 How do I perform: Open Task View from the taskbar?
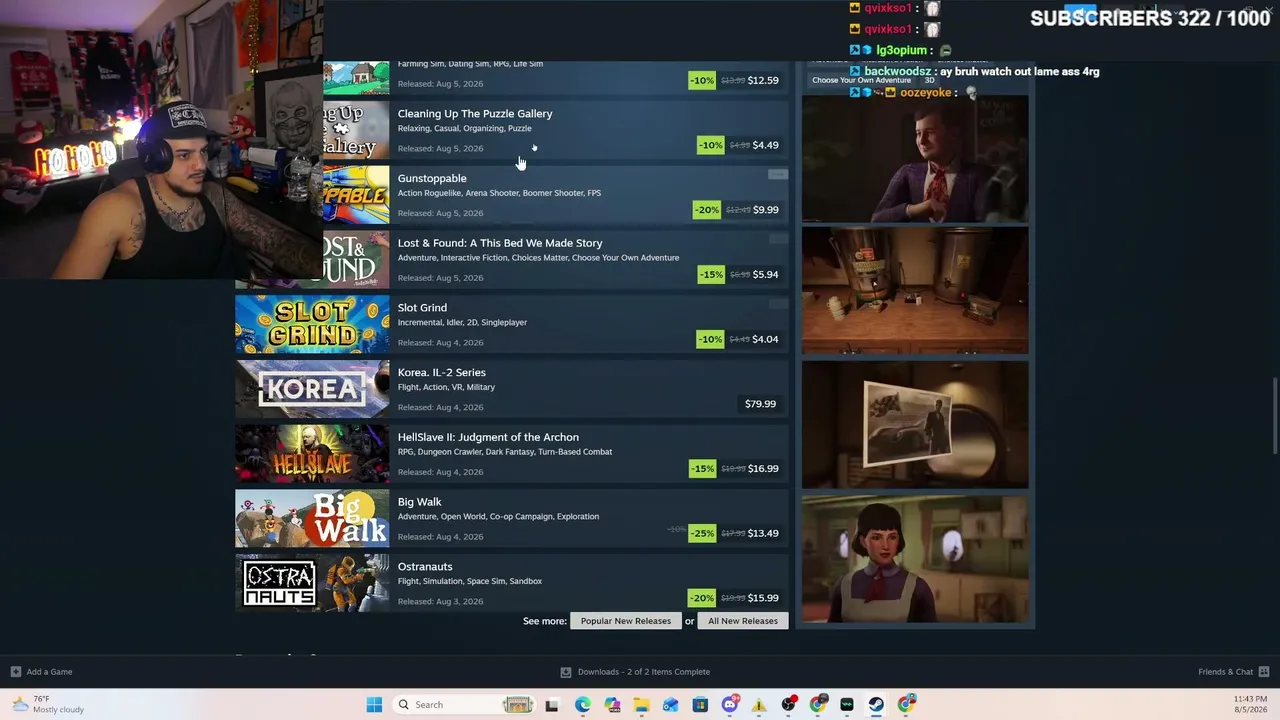coord(552,705)
